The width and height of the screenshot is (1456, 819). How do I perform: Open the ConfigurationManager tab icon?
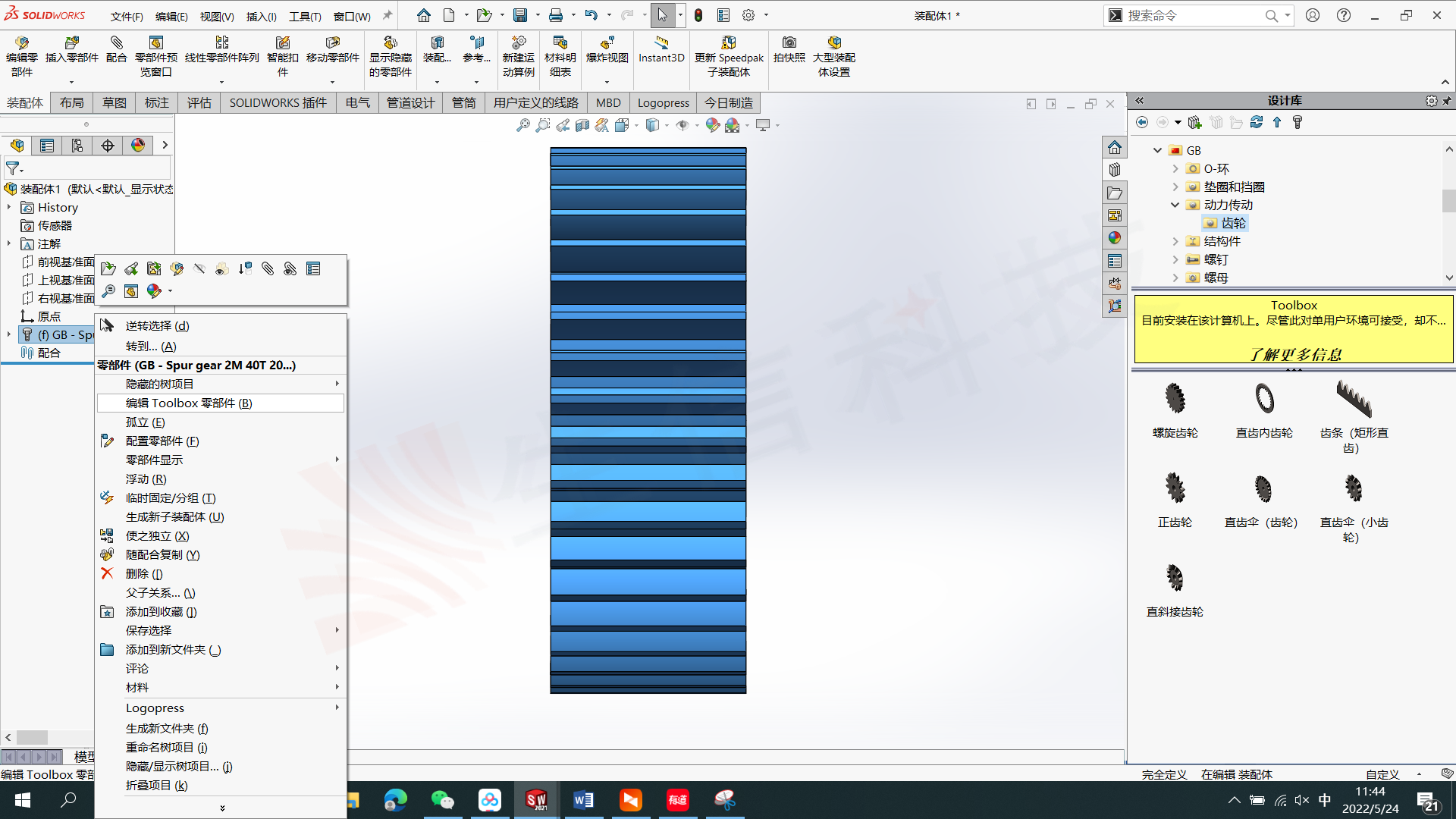[77, 146]
